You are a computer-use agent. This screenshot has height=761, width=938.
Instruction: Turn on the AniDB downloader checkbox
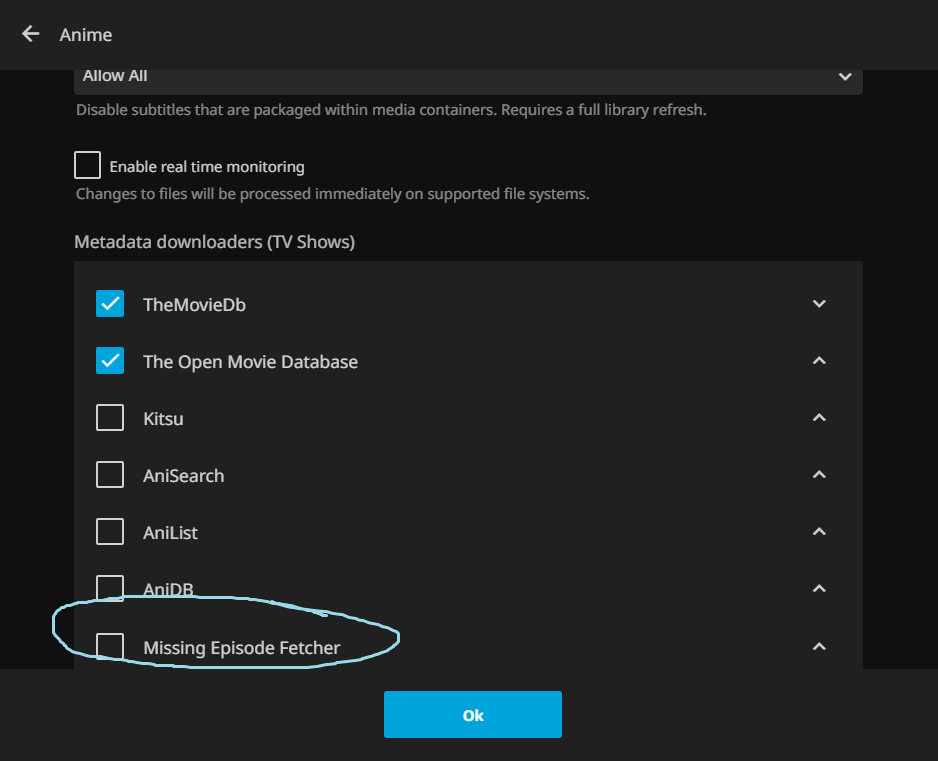[110, 588]
